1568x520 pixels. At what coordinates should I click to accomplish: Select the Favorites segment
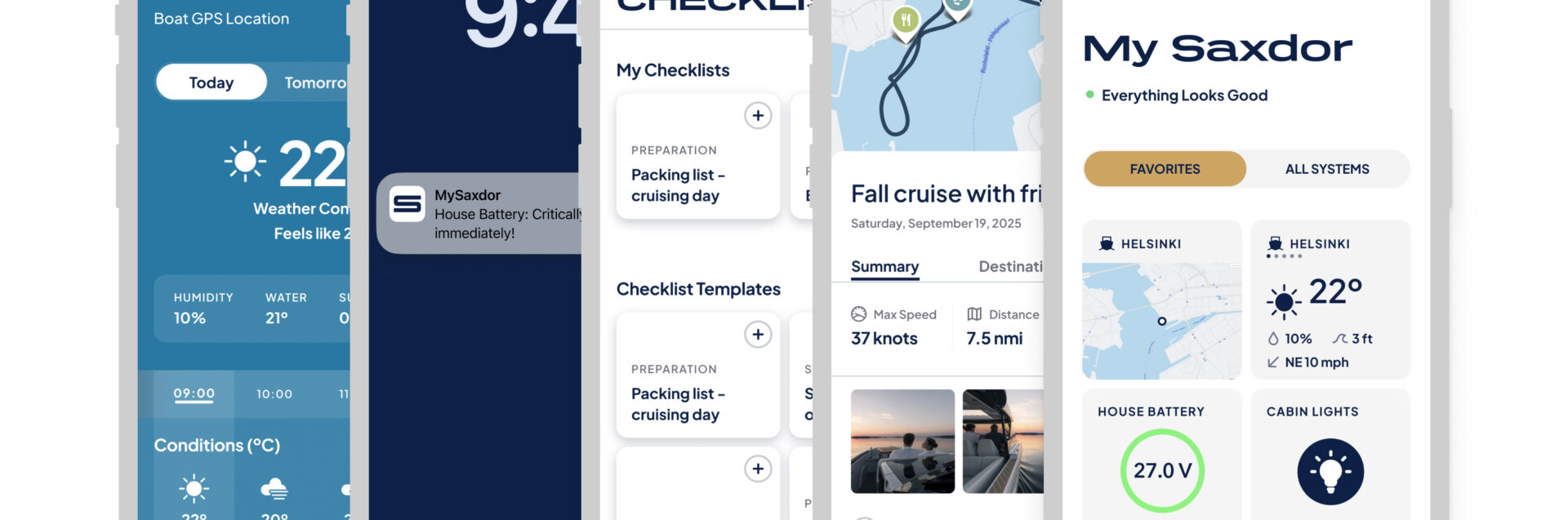click(x=1165, y=169)
